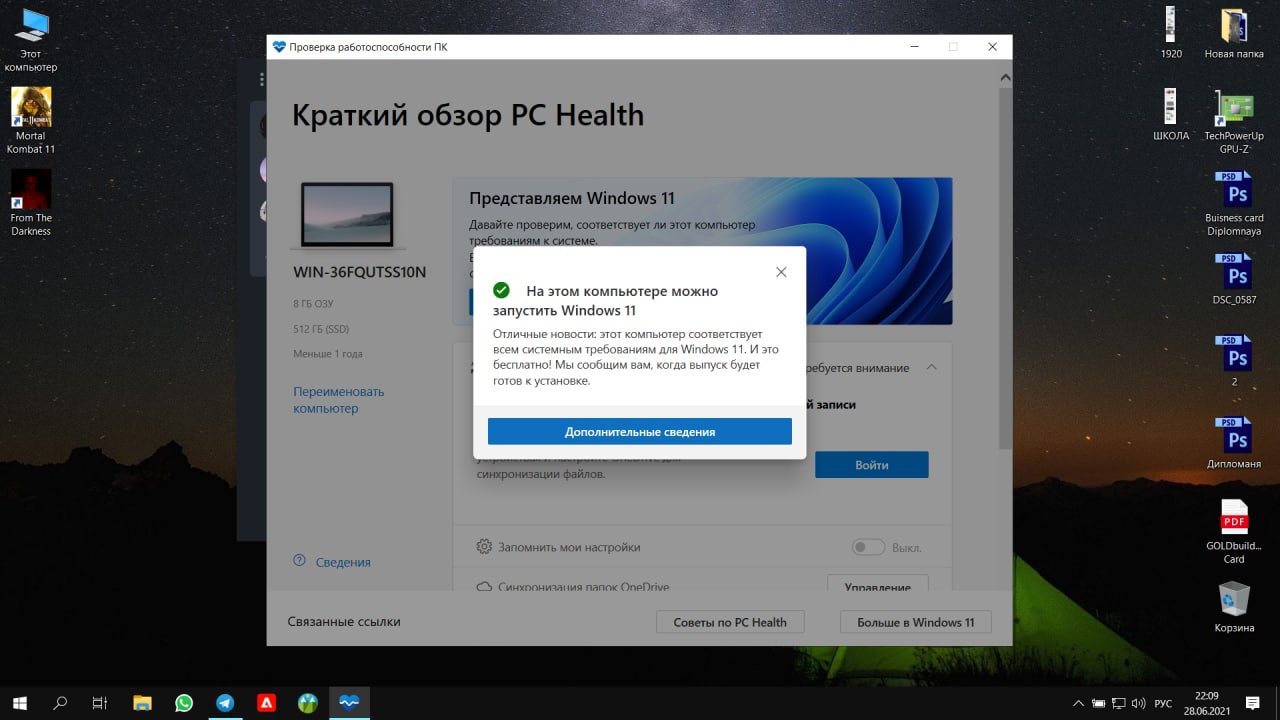This screenshot has width=1280, height=720.
Task: Select the Buisness card Diplomnaya PSD file
Action: pos(1234,203)
